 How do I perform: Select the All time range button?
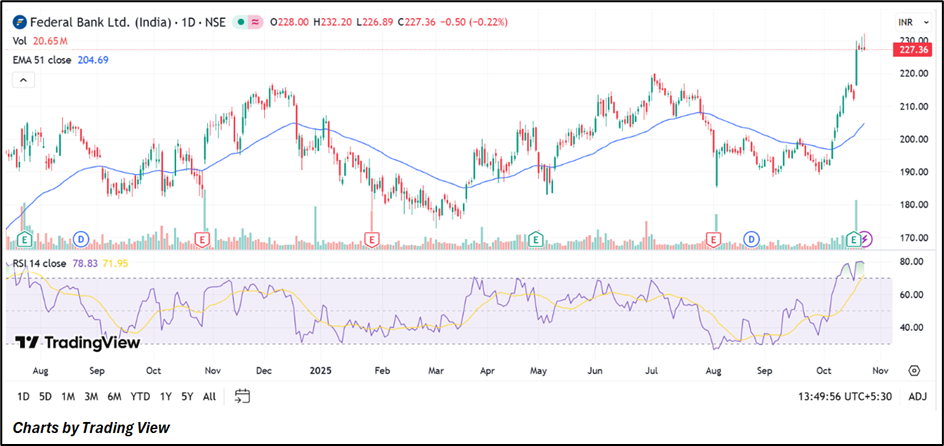(208, 396)
